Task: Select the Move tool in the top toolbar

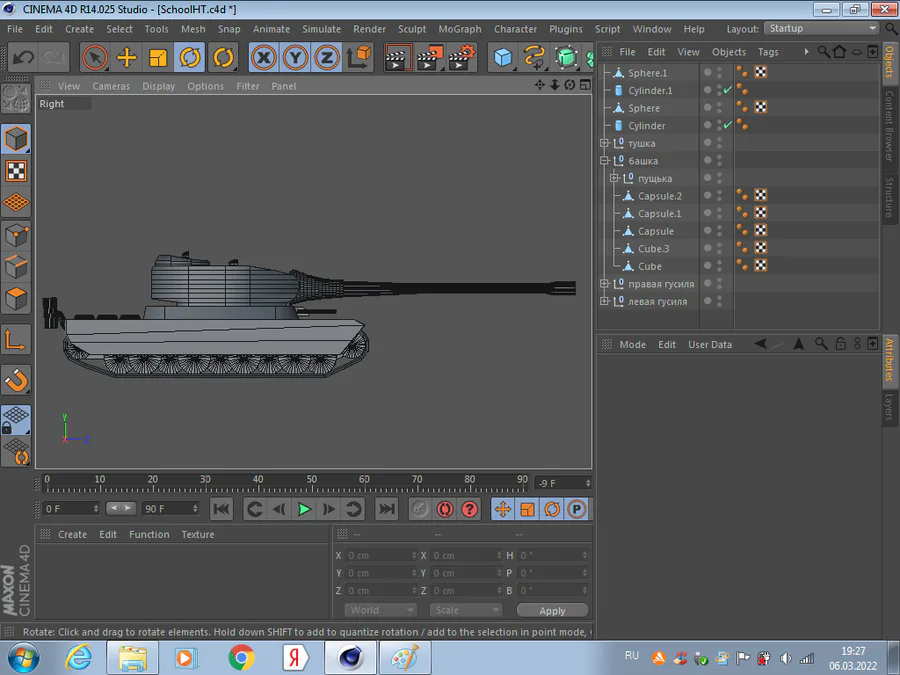Action: [x=127, y=58]
